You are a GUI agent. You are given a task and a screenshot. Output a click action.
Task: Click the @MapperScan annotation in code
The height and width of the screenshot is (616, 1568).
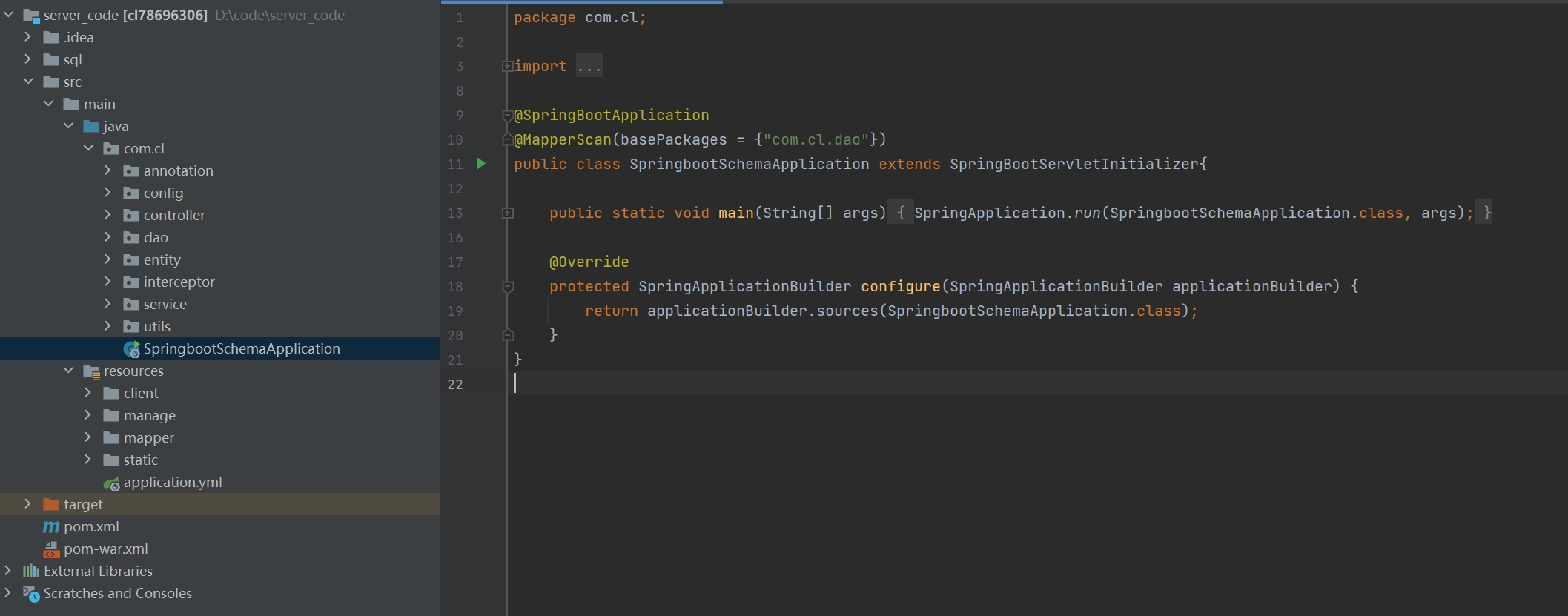(563, 139)
